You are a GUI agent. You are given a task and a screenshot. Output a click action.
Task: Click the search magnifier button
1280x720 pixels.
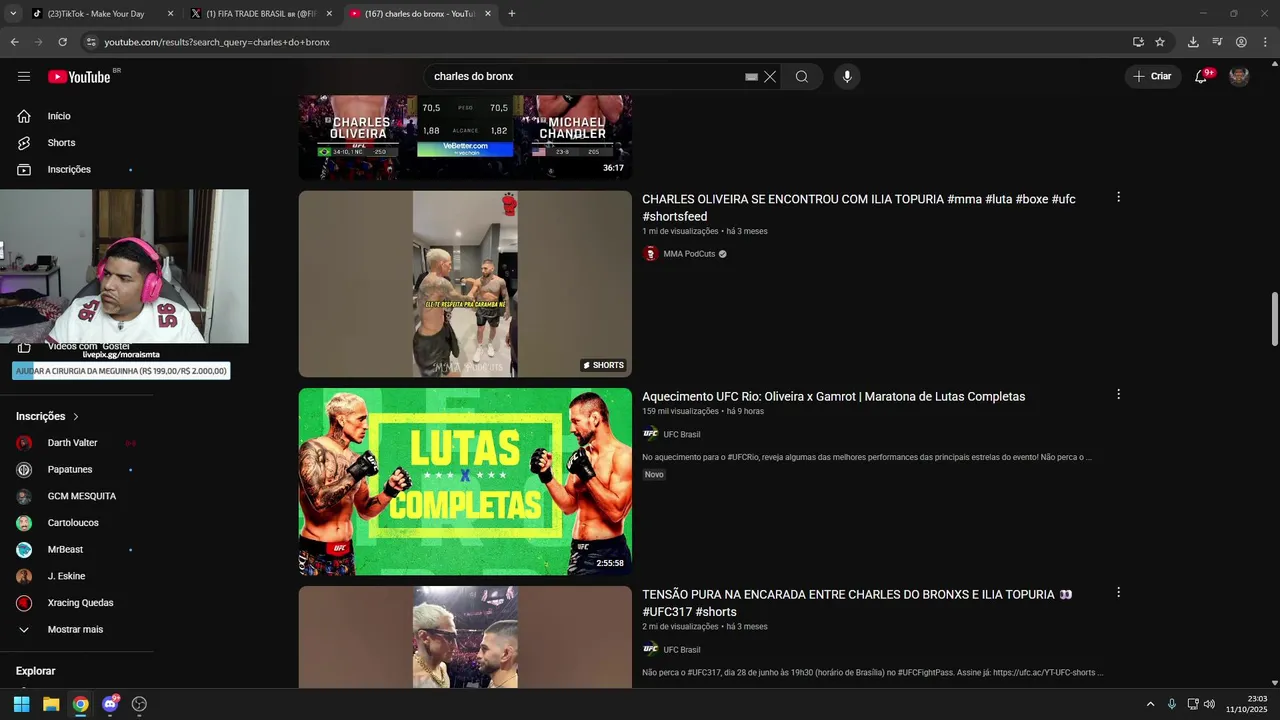[802, 77]
